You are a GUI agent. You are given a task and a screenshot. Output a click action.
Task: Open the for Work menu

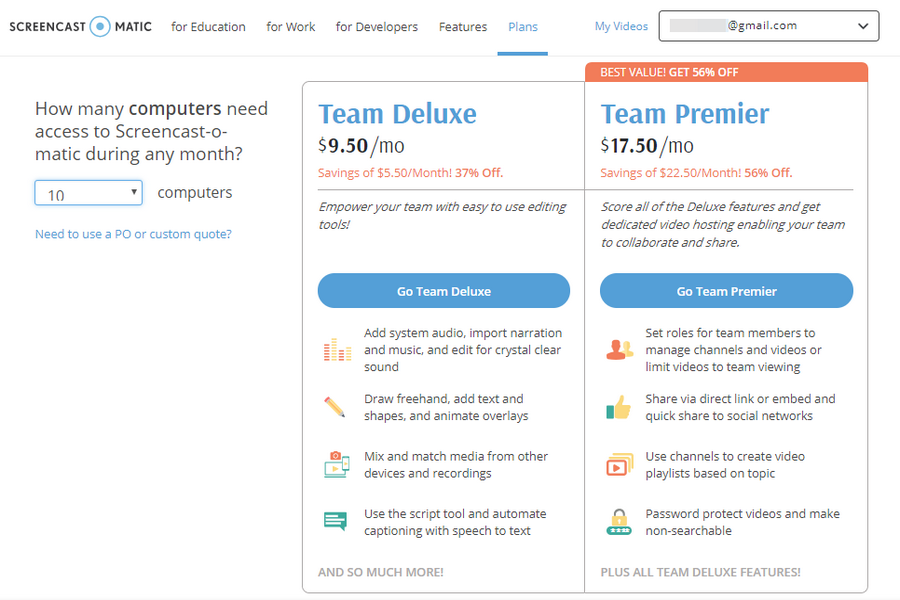(x=290, y=27)
